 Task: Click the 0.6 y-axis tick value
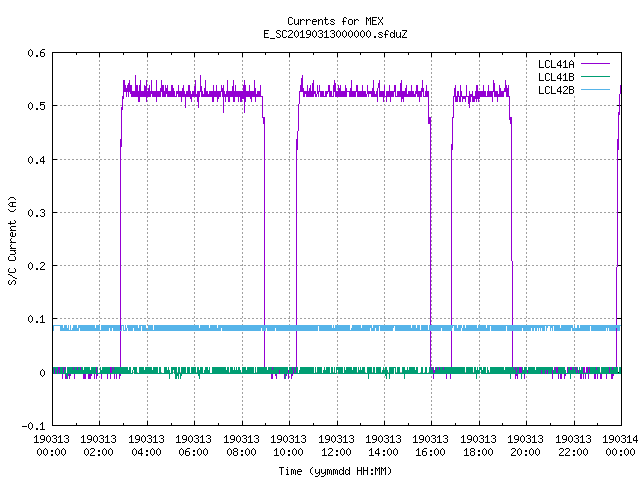36,53
